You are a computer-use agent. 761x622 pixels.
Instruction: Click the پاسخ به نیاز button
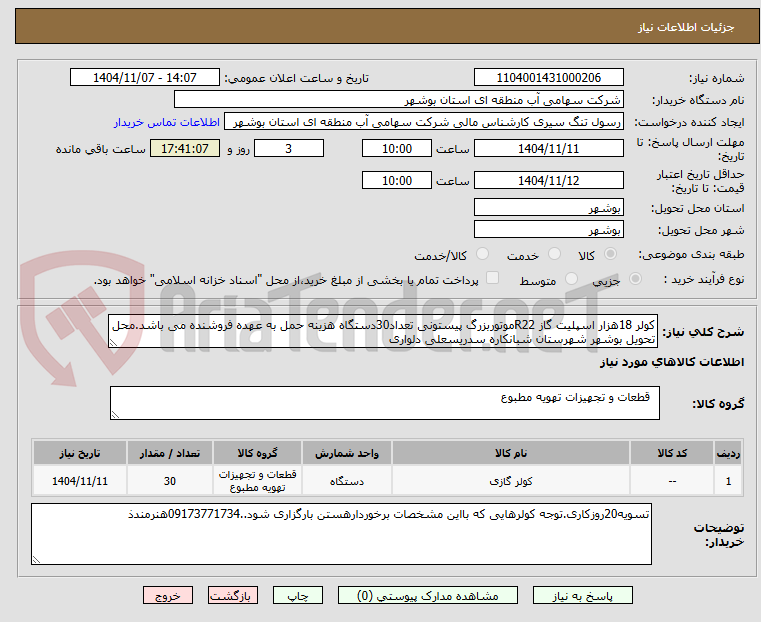click(x=582, y=596)
